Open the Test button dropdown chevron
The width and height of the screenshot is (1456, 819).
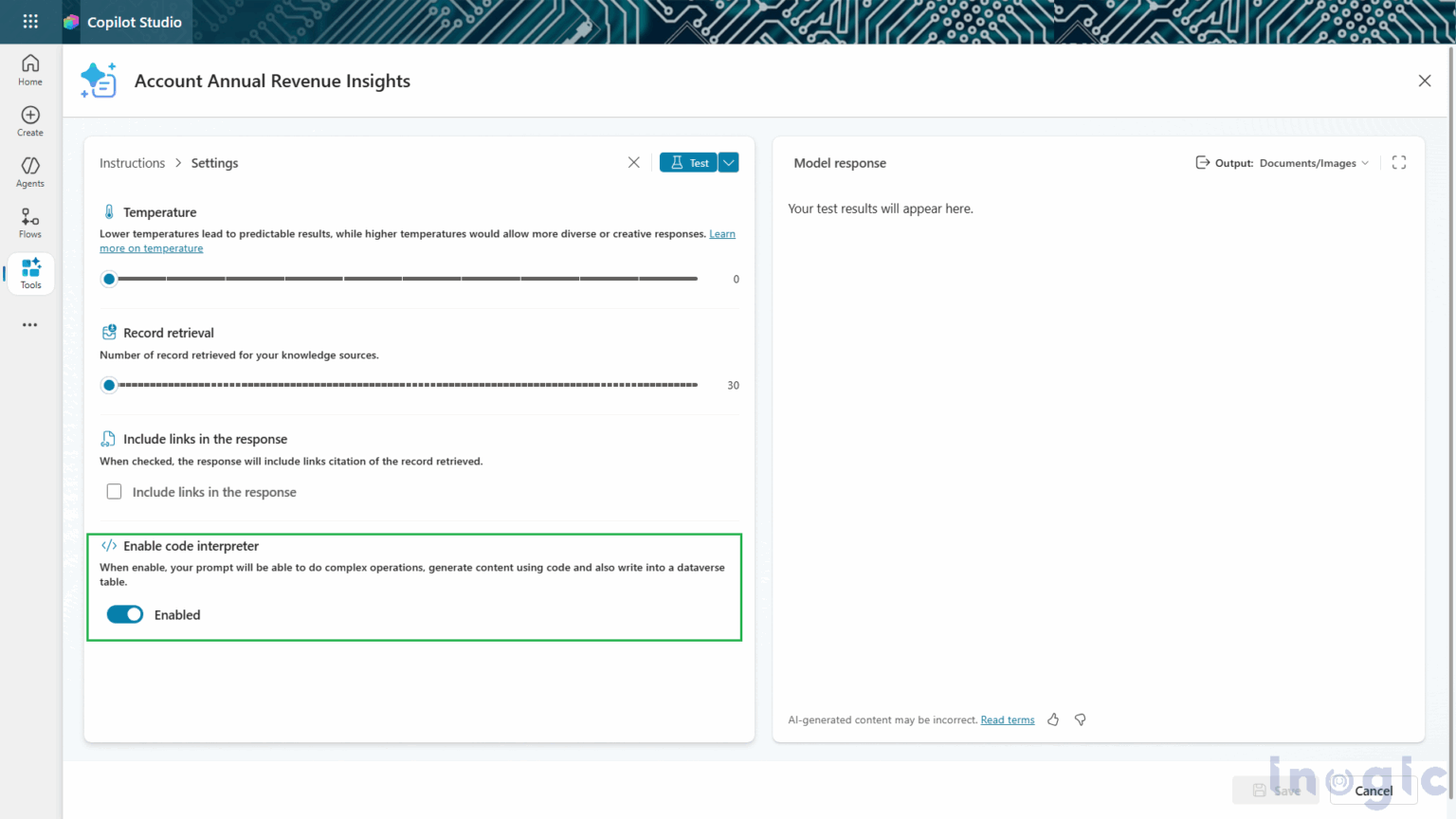tap(728, 162)
